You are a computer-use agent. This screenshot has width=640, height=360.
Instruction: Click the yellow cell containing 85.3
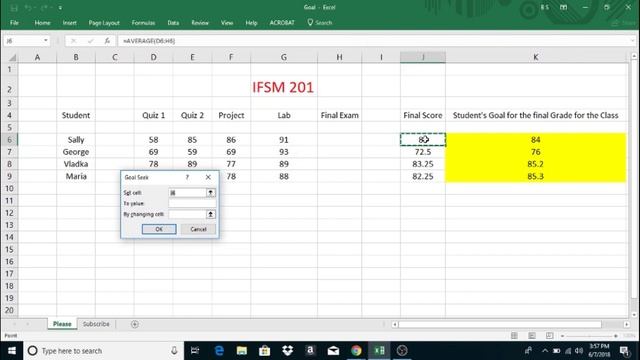(x=536, y=176)
